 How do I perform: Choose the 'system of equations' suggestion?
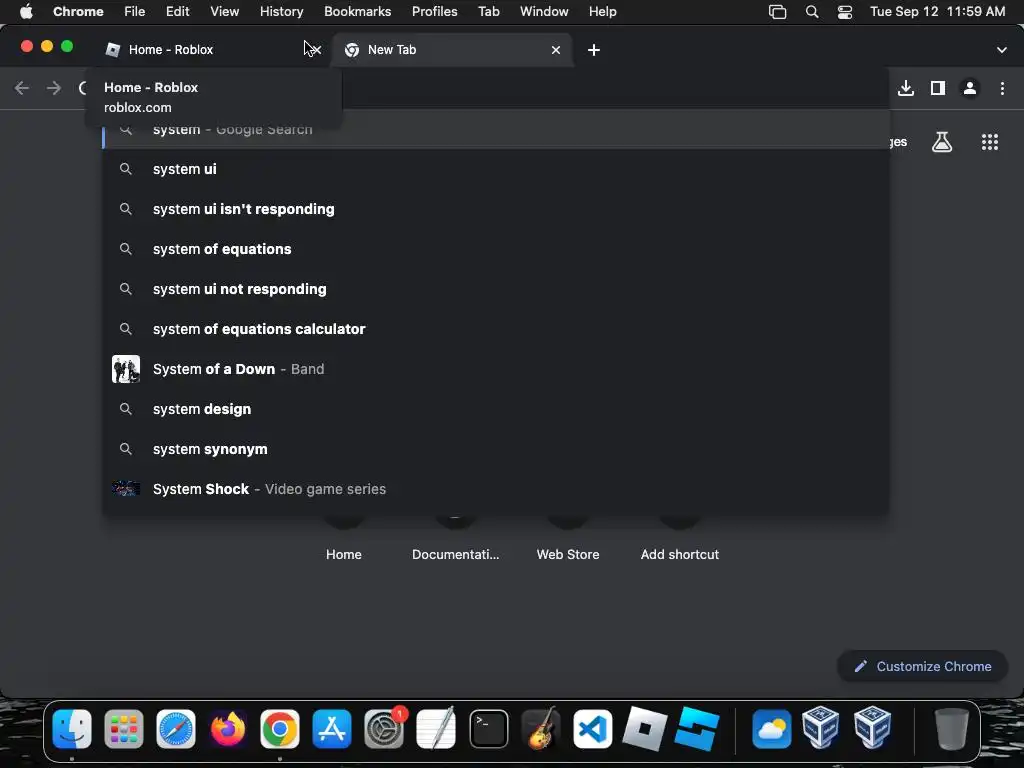[x=496, y=249]
